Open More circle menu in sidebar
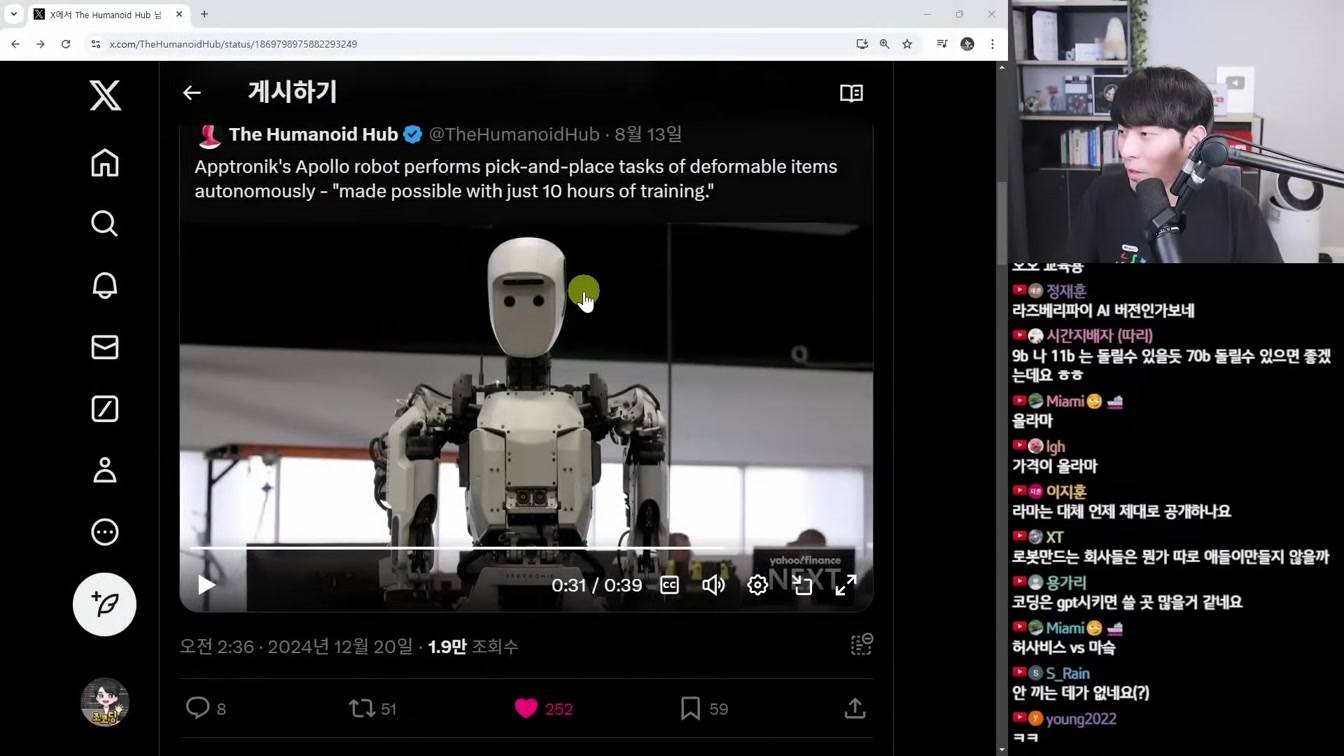 (105, 532)
